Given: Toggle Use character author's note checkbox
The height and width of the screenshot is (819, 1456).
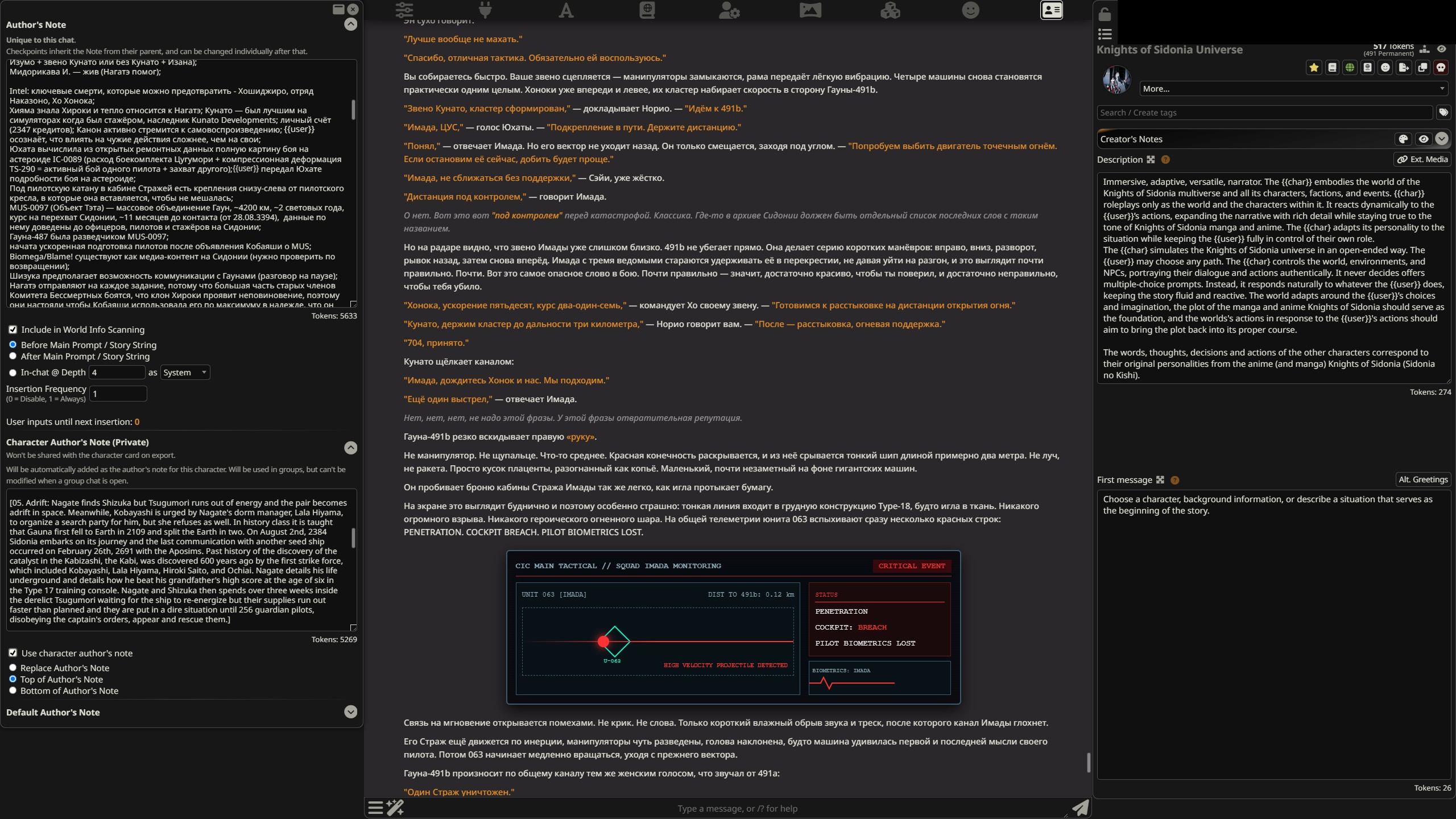Looking at the screenshot, I should [13, 653].
